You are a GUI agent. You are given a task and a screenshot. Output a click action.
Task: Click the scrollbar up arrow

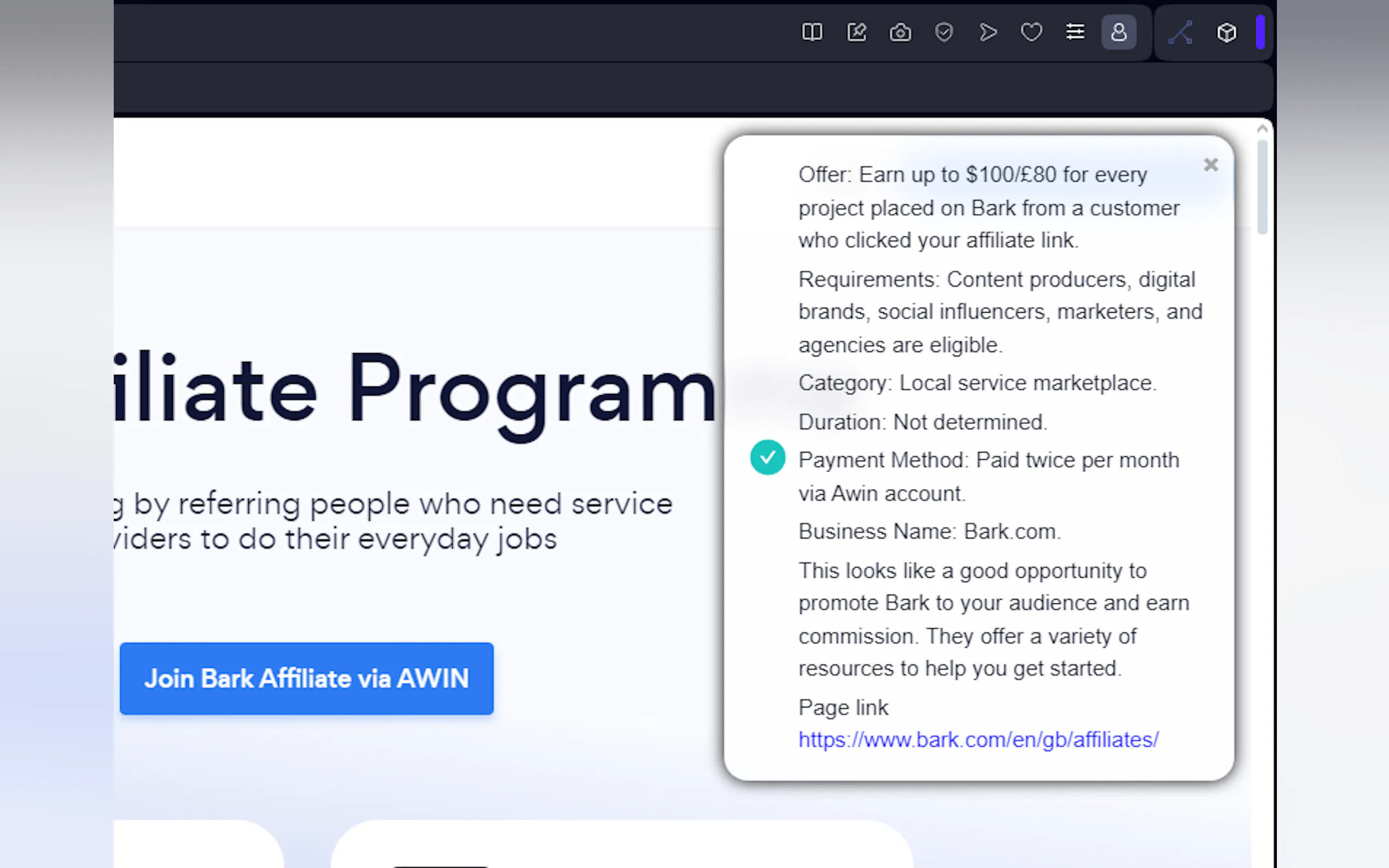(1262, 129)
